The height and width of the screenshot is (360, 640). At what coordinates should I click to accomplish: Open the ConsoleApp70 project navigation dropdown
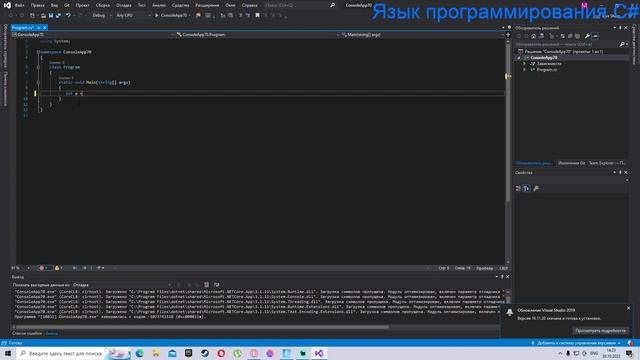click(x=93, y=35)
